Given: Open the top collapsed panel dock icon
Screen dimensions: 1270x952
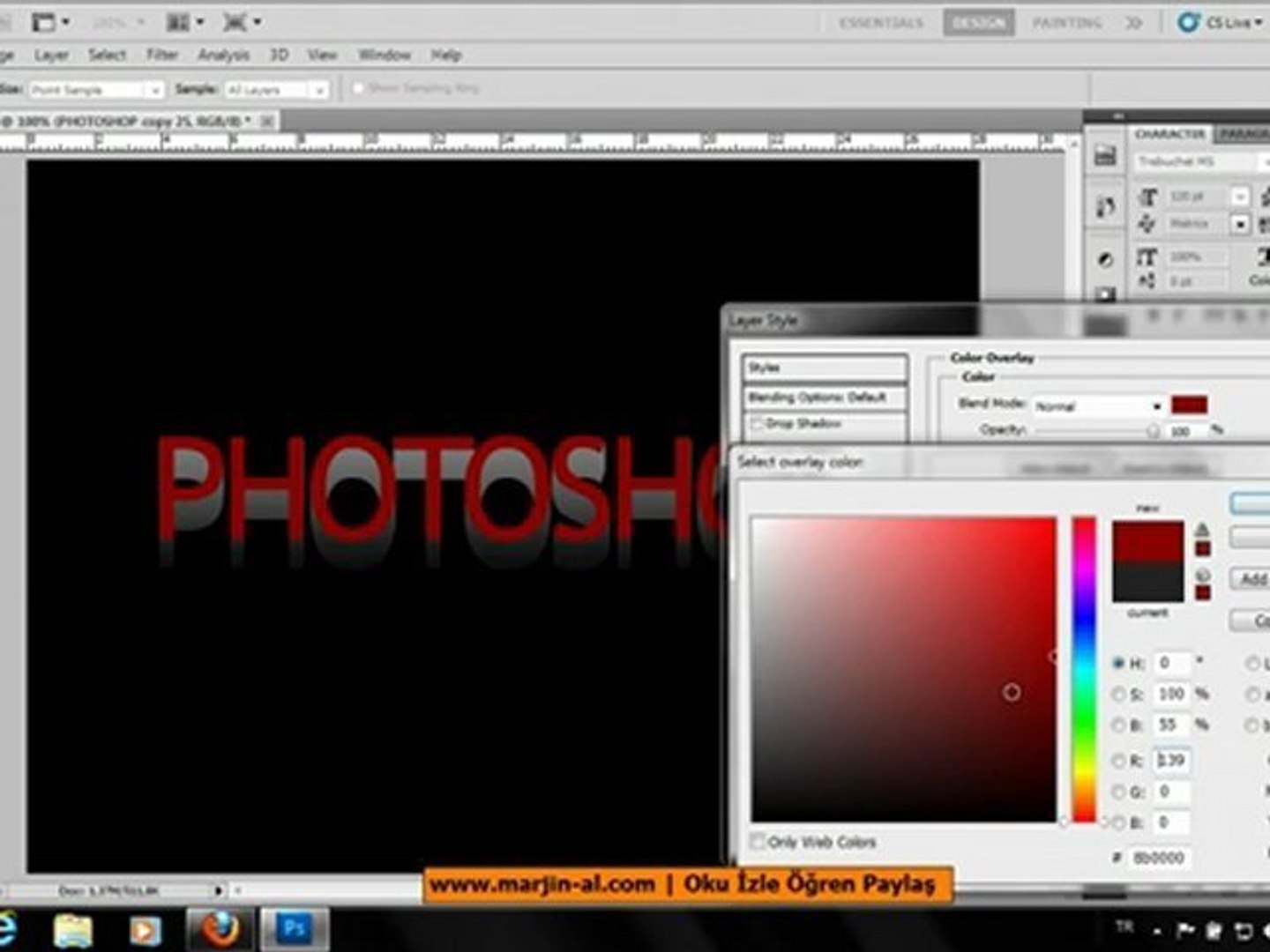Looking at the screenshot, I should [x=1105, y=156].
